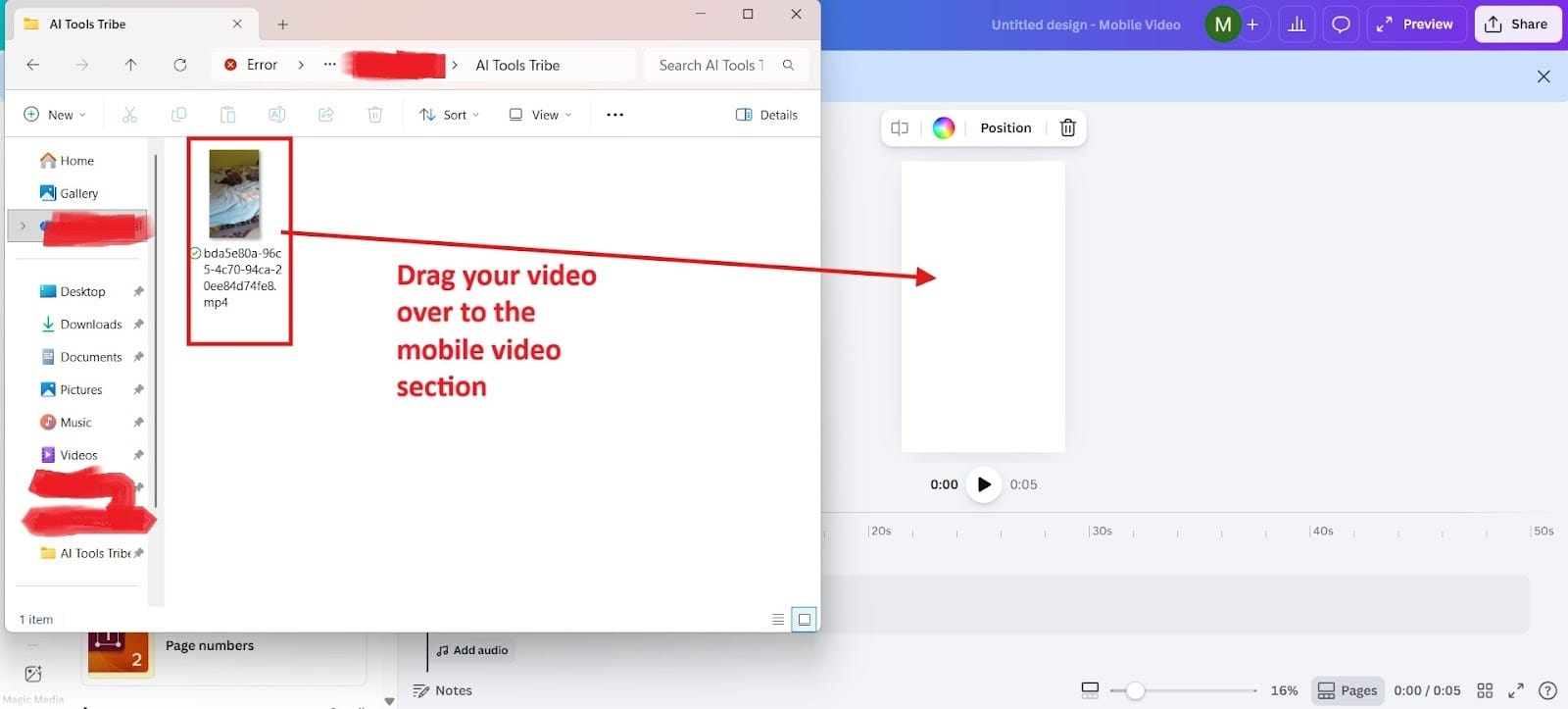Click the Share button in Canva

coord(1517,25)
